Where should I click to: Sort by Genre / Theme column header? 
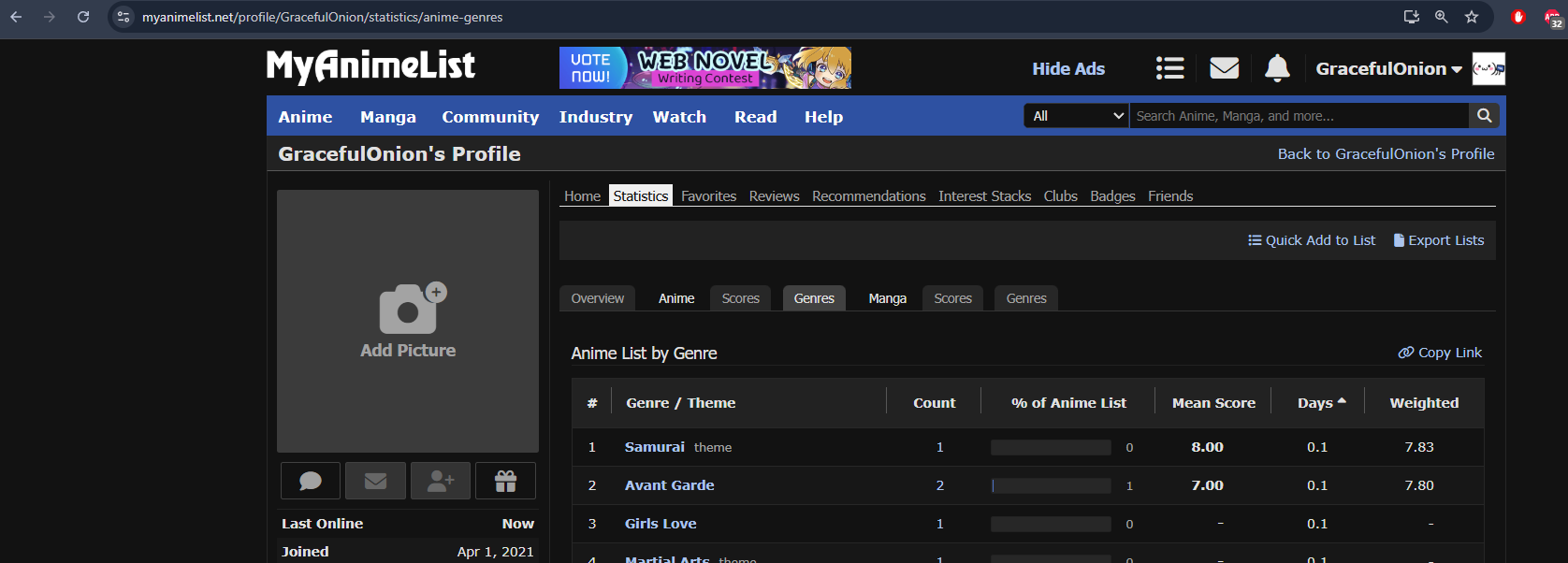pyautogui.click(x=681, y=403)
